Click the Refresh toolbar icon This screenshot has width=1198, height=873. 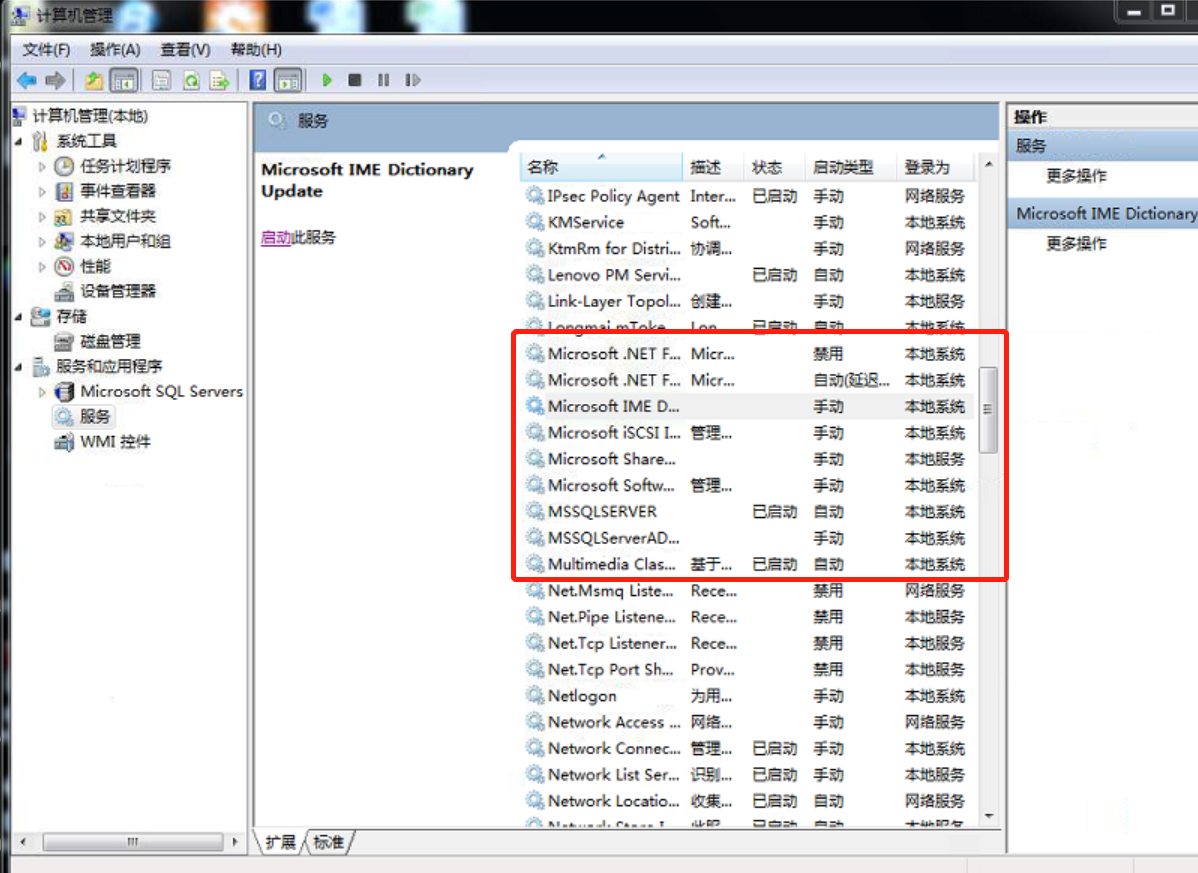[x=191, y=80]
